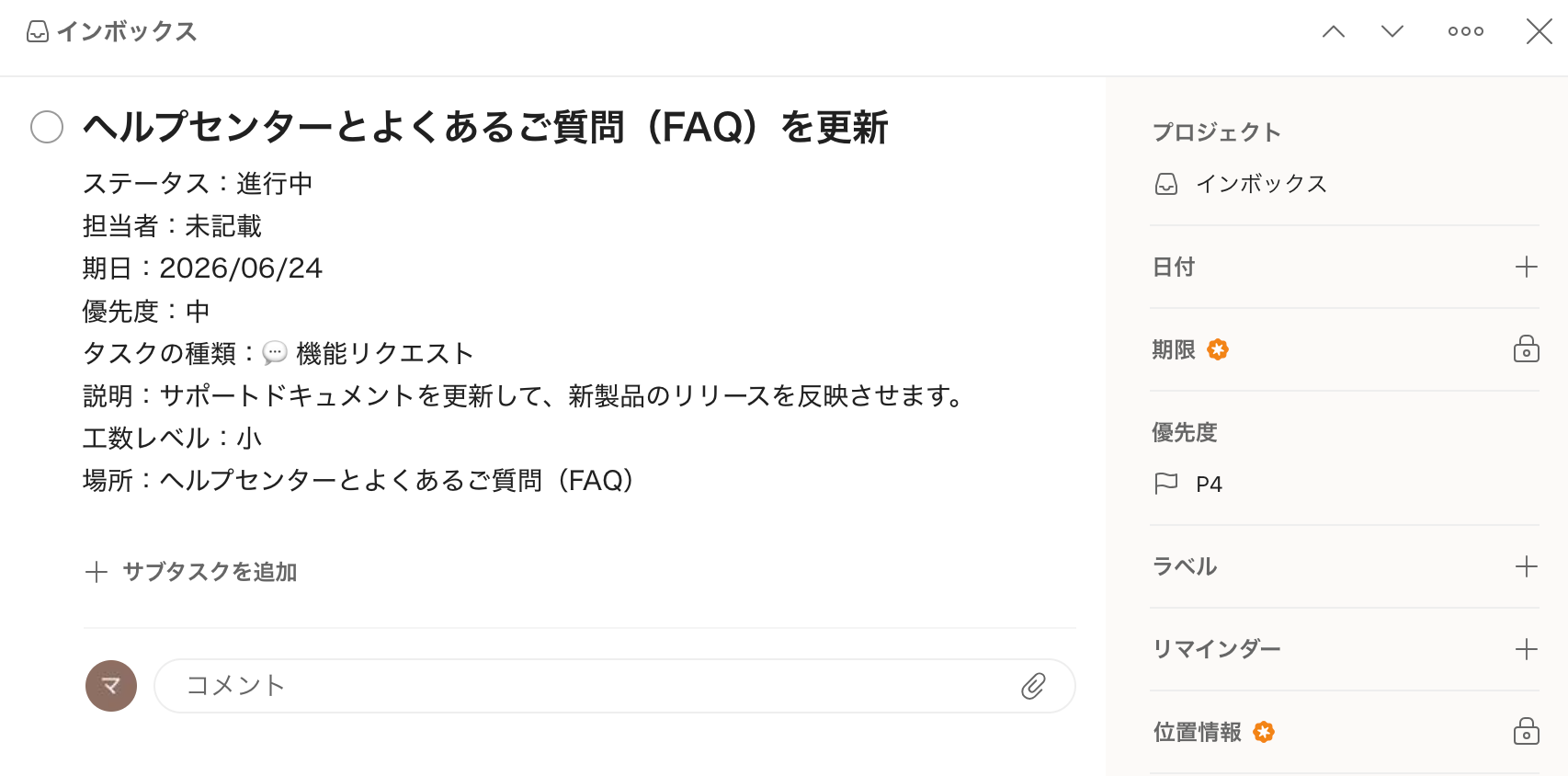Viewport: 1568px width, 776px height.
Task: Add a label with the ラベル plus
Action: [x=1526, y=566]
